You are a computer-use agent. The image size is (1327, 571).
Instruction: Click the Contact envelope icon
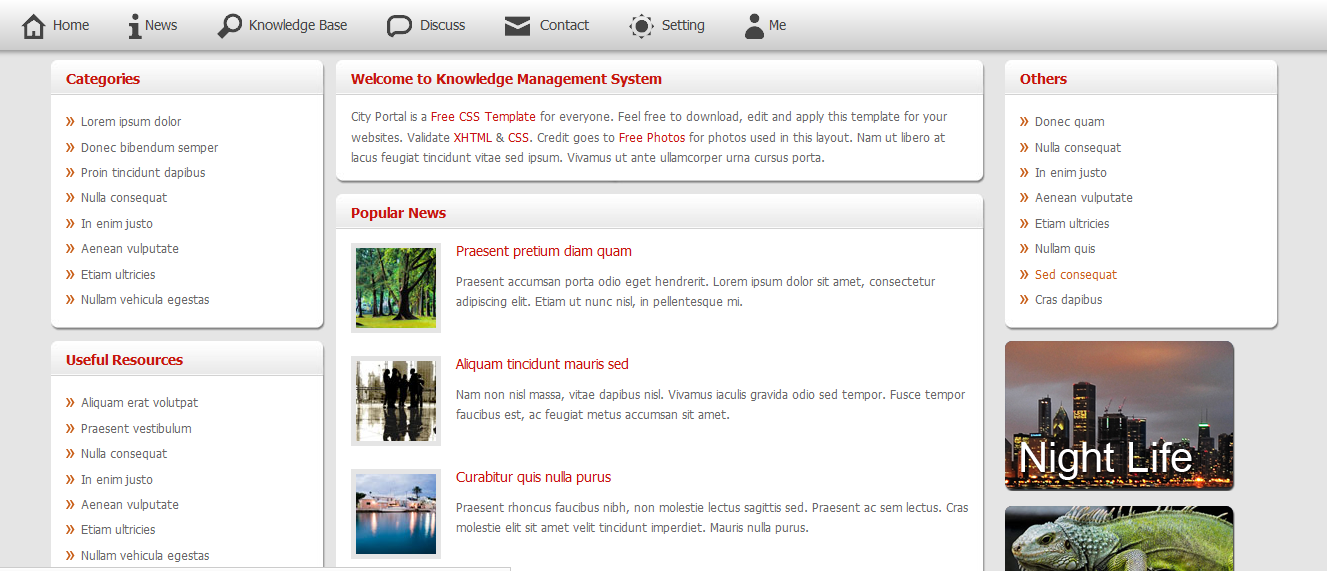click(x=517, y=26)
